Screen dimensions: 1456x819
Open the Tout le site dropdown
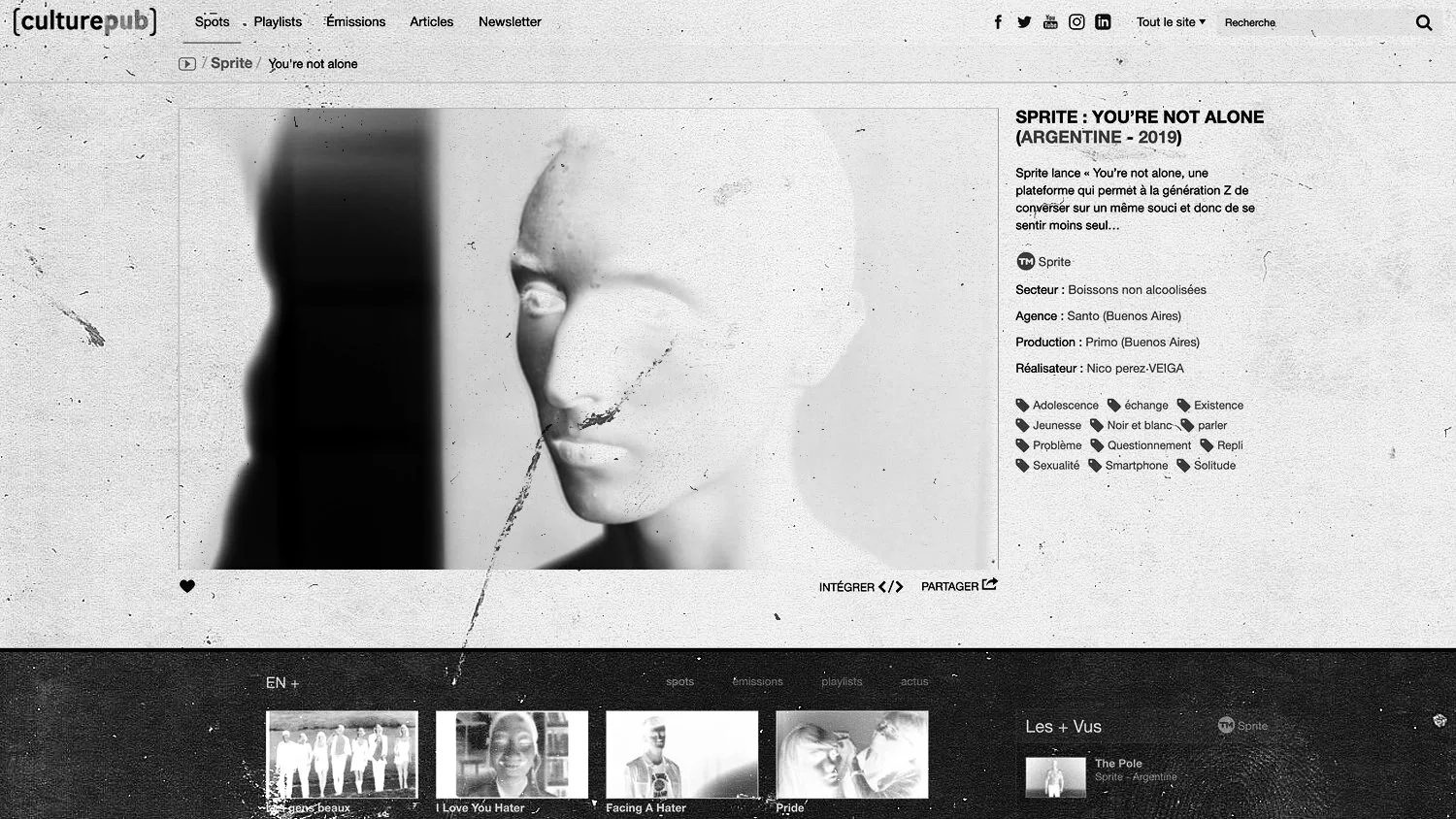coord(1171,21)
